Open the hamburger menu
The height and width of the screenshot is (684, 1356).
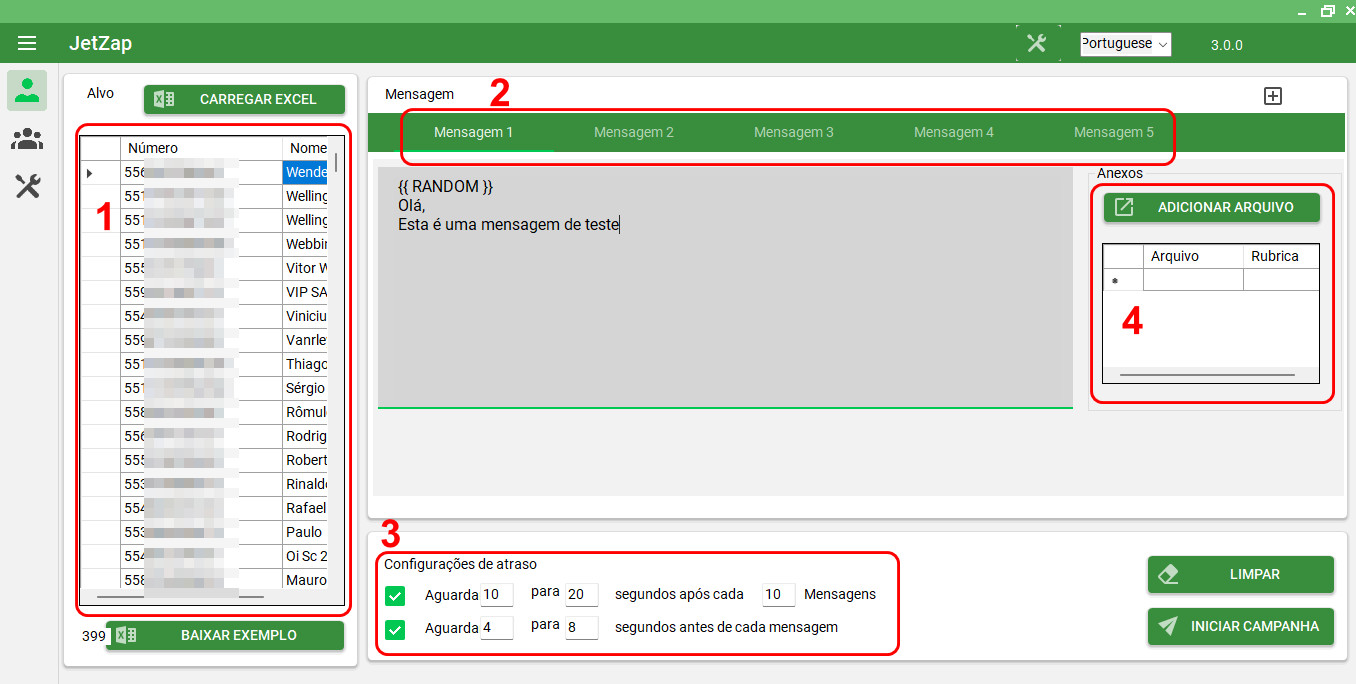27,43
